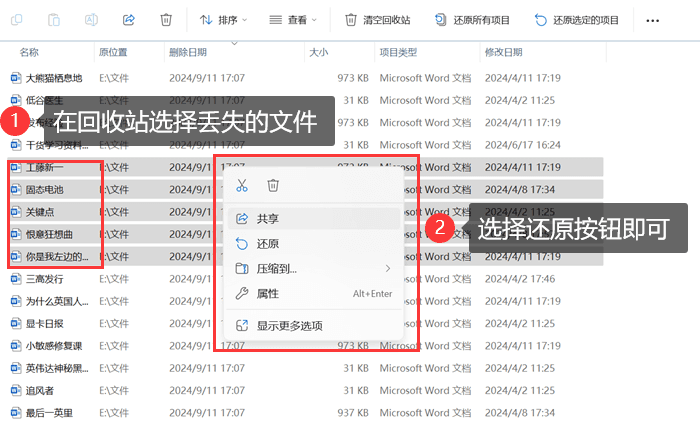Open the 排序 sort dropdown
Screen dimensions: 700x422
[225, 19]
